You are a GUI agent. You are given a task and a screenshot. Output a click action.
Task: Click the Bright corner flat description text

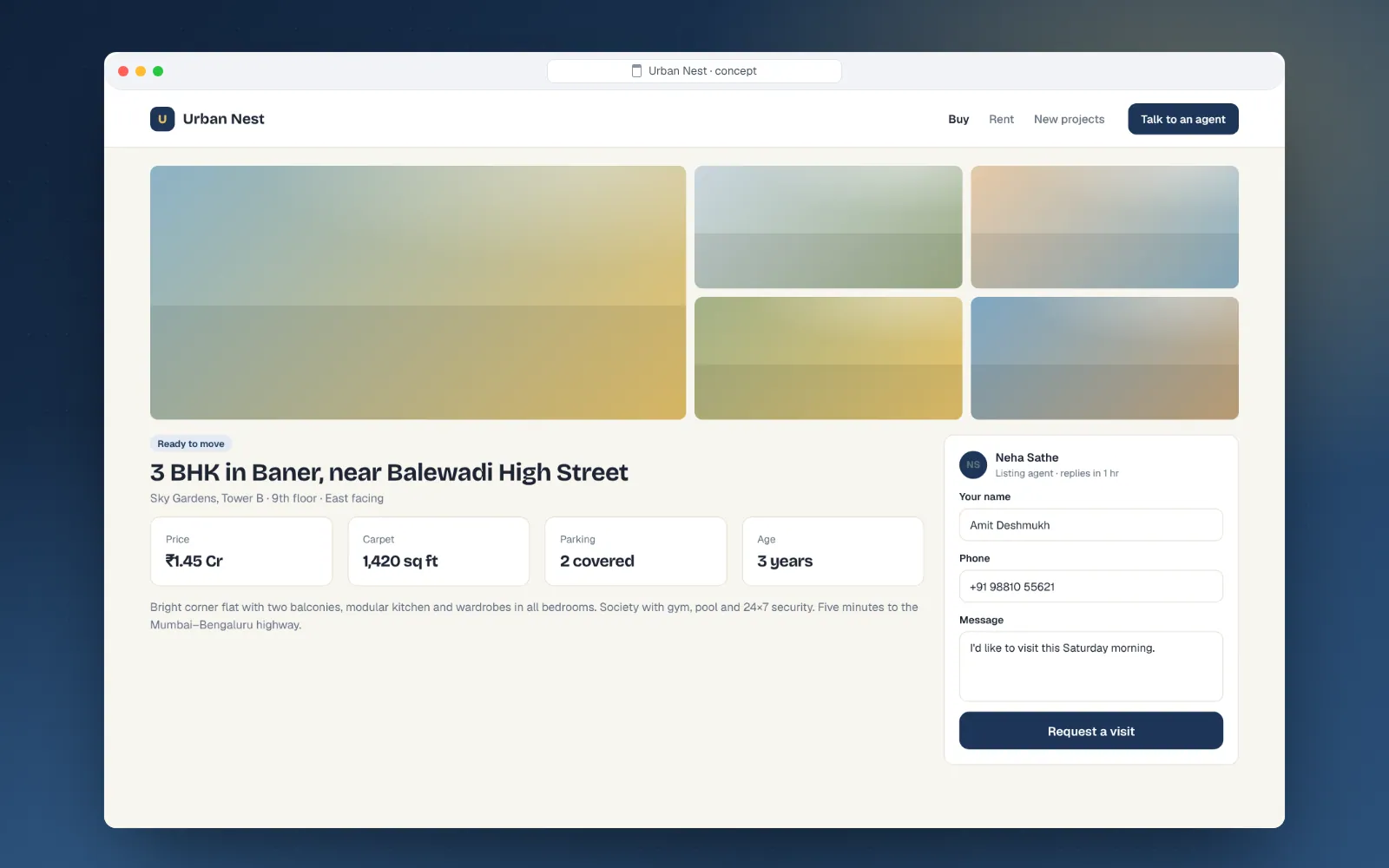tap(534, 615)
